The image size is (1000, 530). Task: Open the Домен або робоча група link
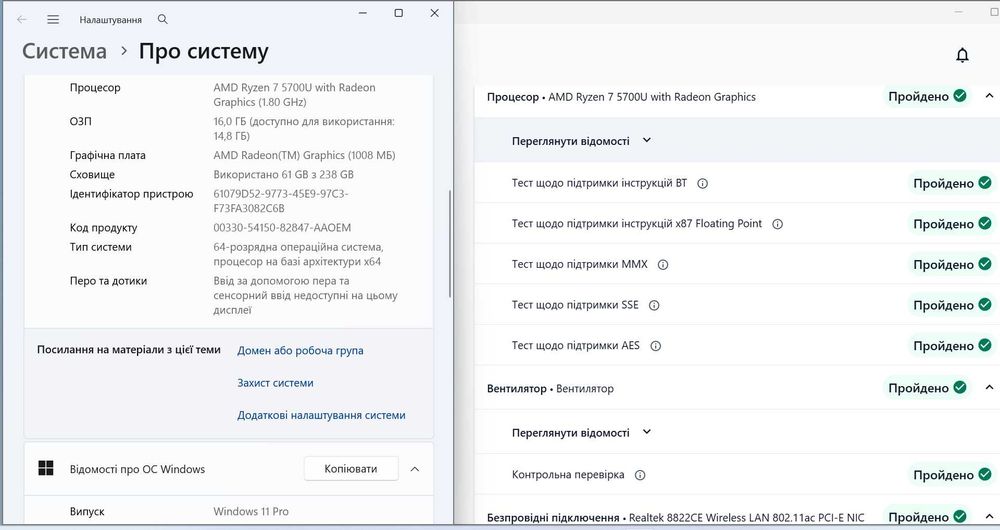tap(300, 351)
